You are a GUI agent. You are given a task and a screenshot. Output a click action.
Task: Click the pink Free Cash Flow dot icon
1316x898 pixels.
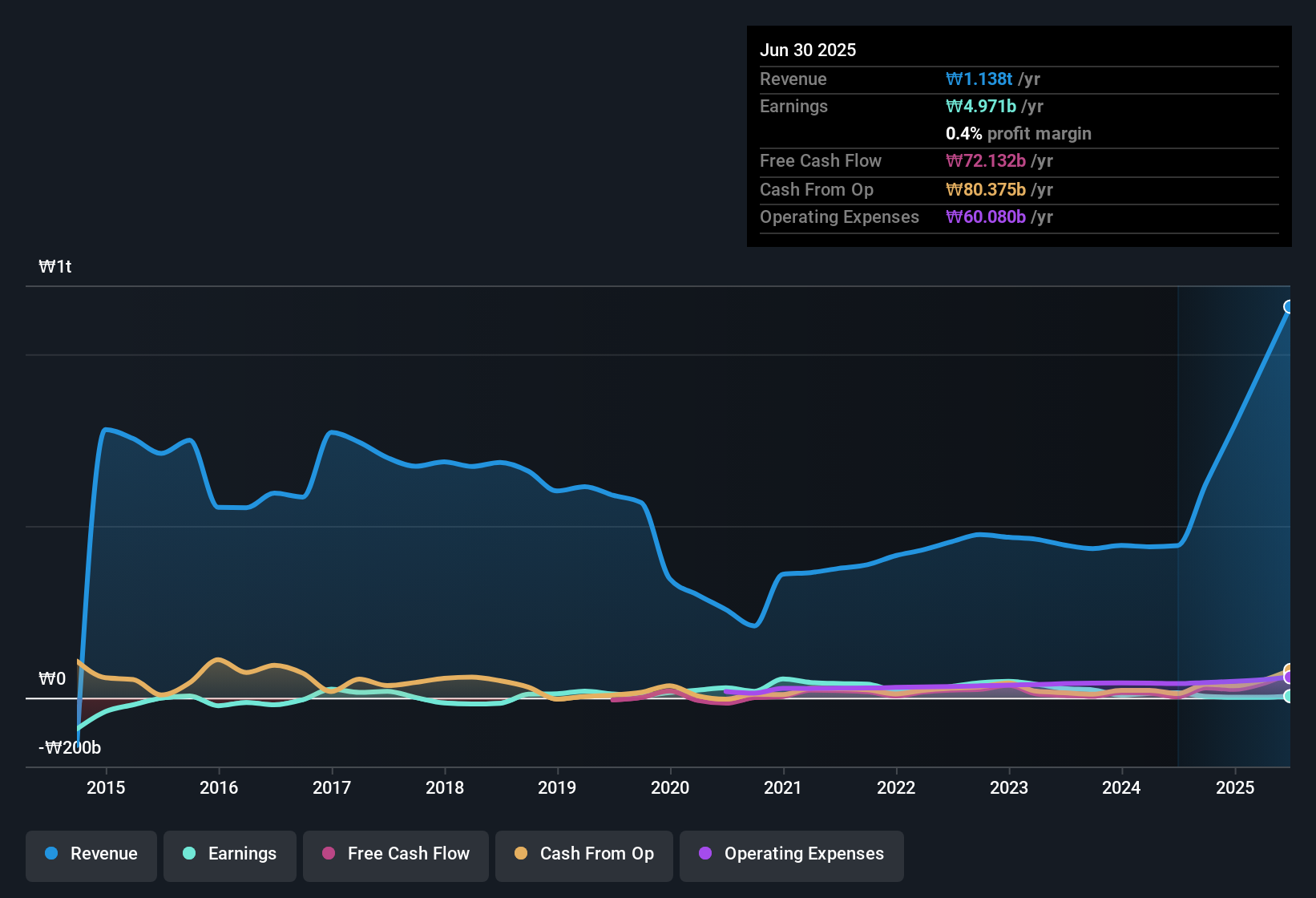pos(327,854)
